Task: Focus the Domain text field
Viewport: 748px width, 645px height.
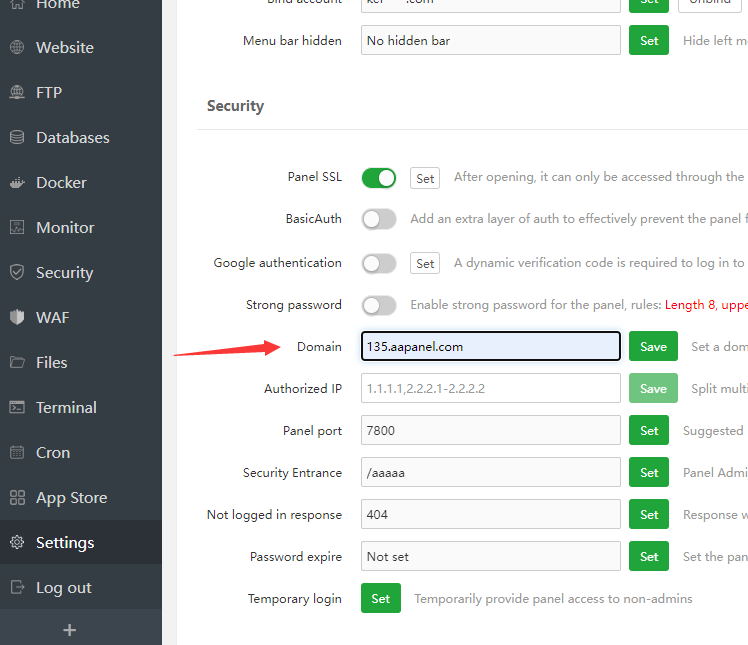Action: (490, 346)
